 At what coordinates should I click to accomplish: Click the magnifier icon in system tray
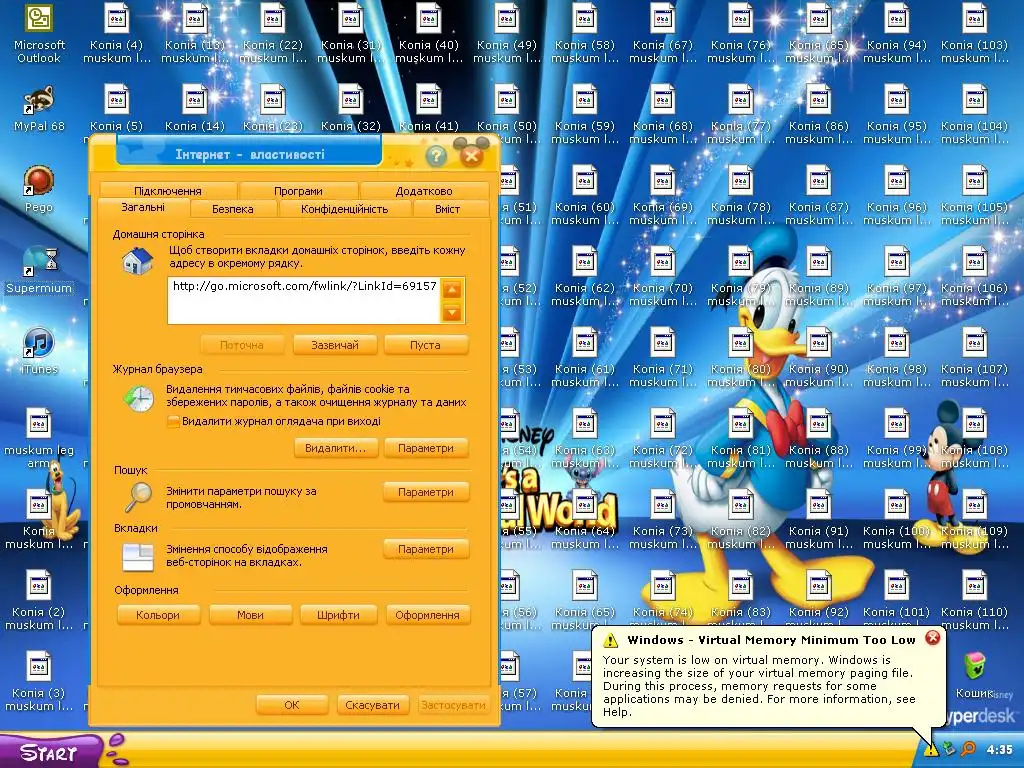[968, 749]
